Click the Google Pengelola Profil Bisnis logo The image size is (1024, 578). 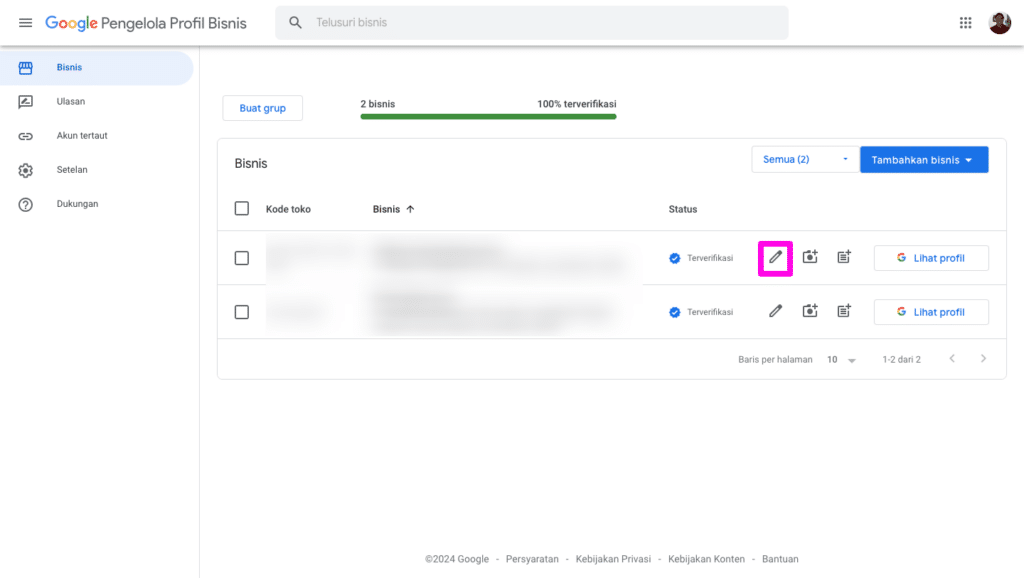pos(146,24)
